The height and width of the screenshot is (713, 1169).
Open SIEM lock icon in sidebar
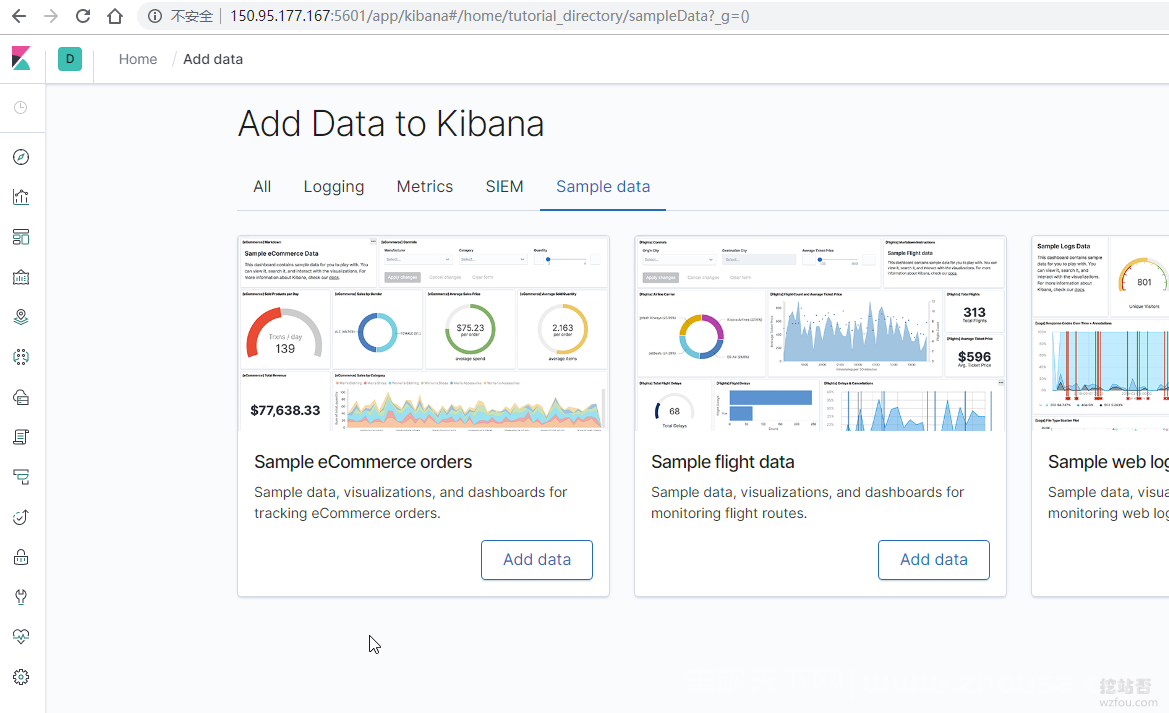21,557
